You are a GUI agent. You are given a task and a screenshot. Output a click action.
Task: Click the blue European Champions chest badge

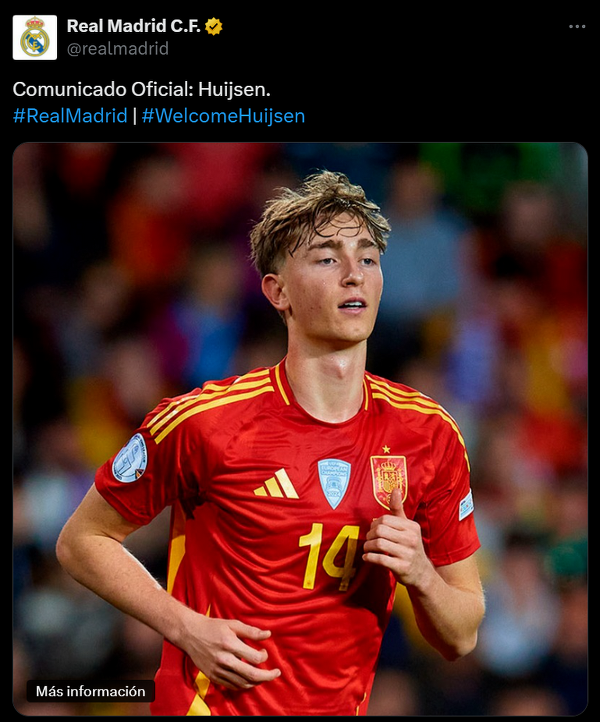pyautogui.click(x=334, y=483)
